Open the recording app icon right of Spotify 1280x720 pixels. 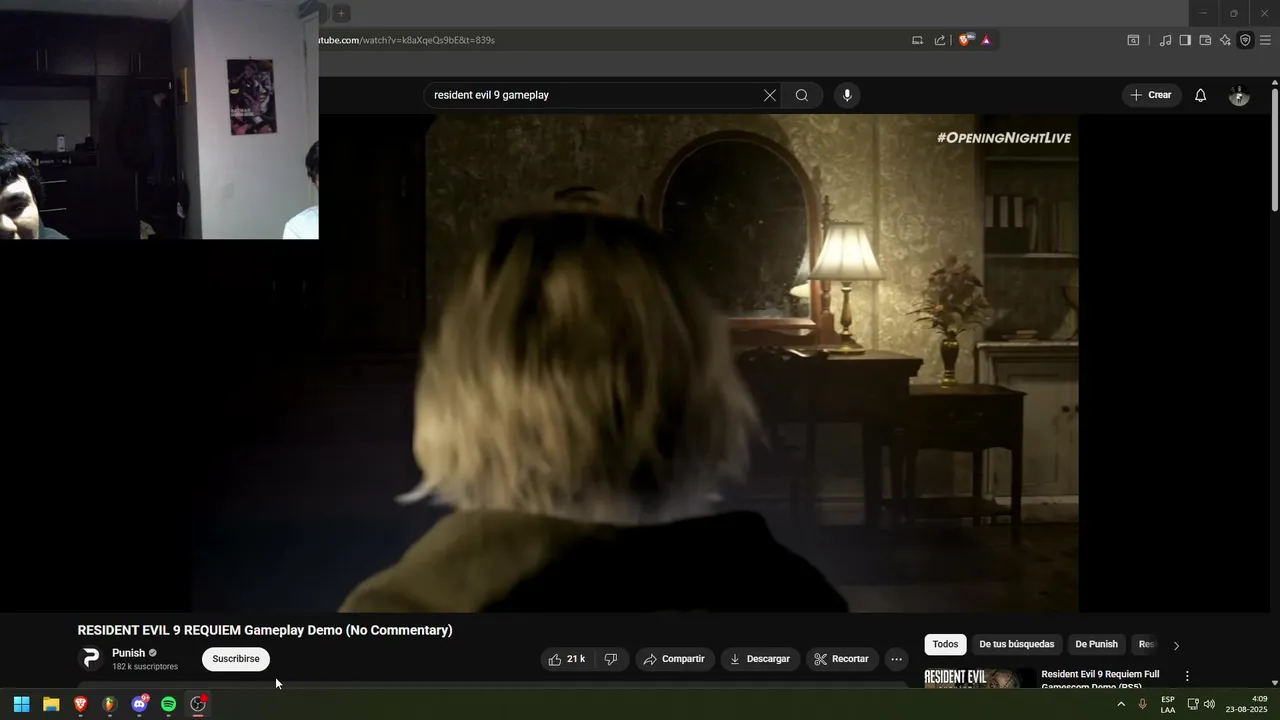198,704
